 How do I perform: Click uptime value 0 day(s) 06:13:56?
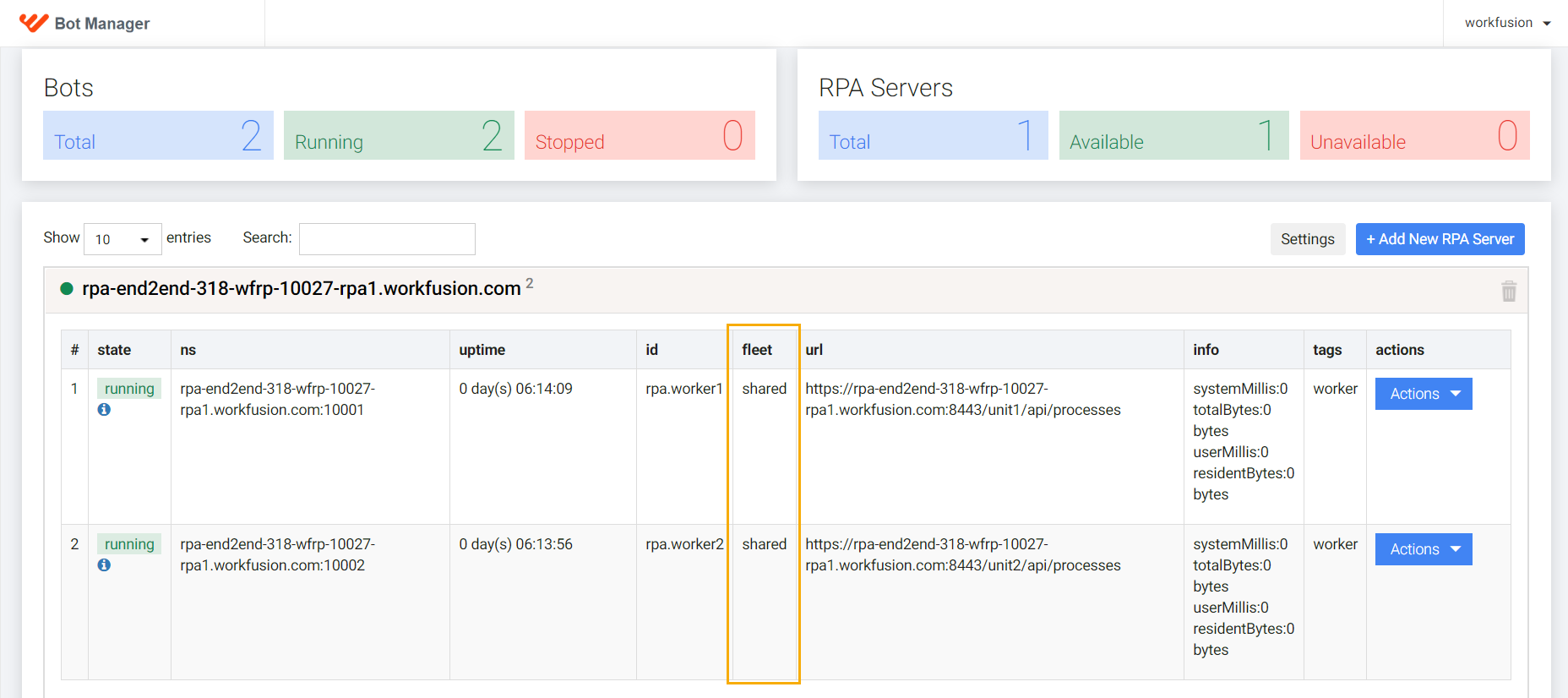tap(515, 544)
